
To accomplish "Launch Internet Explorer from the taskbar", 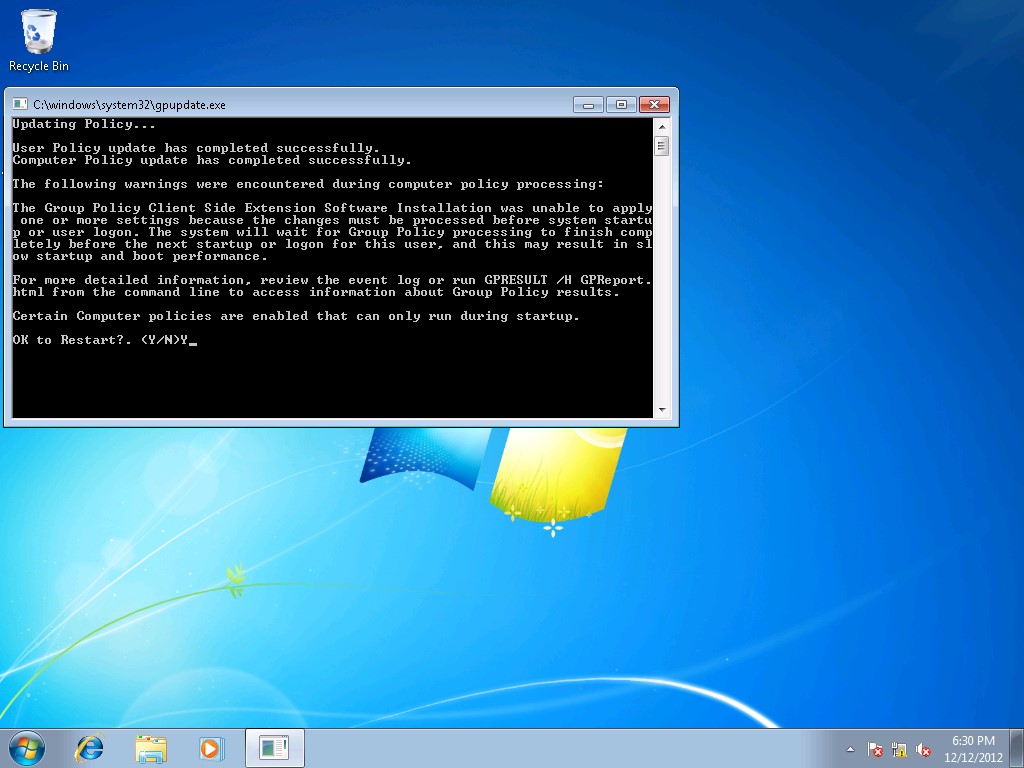I will click(x=89, y=748).
